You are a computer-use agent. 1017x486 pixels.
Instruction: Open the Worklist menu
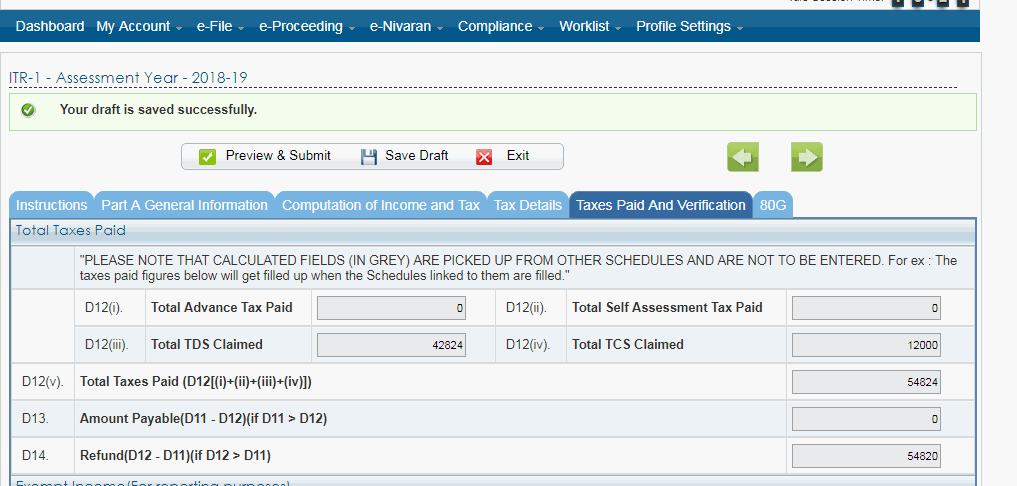pyautogui.click(x=590, y=27)
